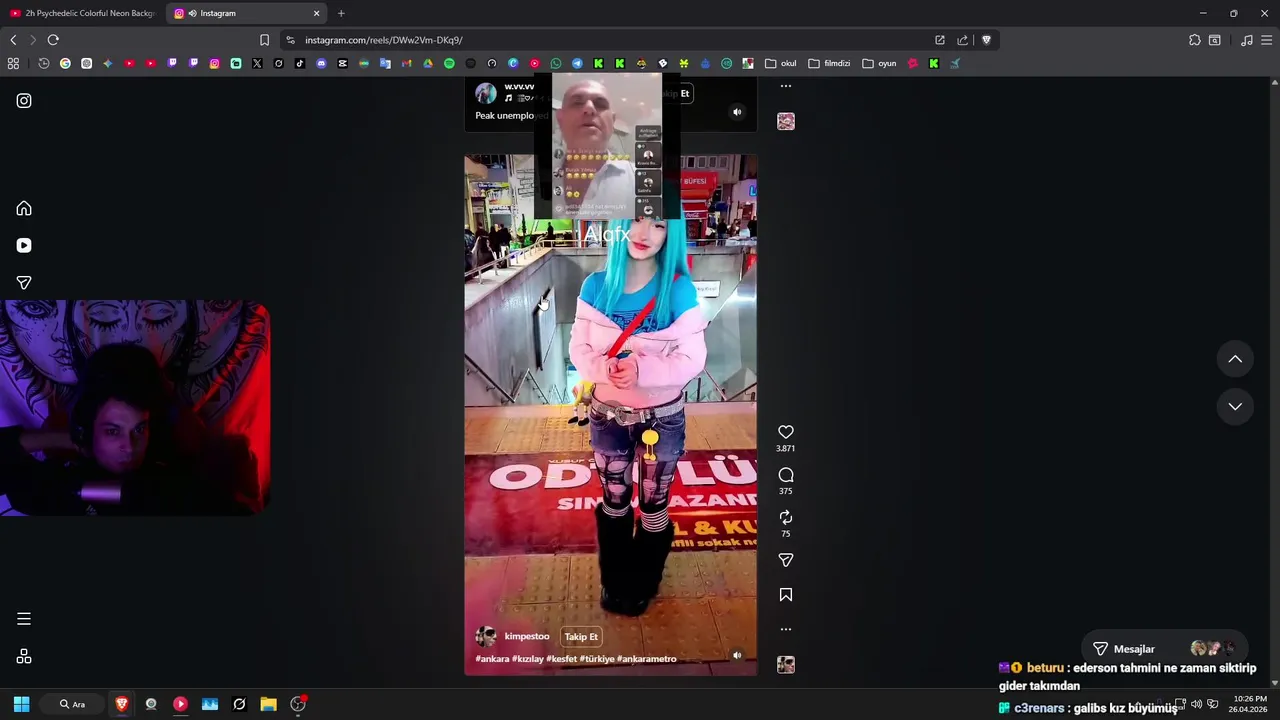Image resolution: width=1280 pixels, height=720 pixels.
Task: Open page in app icon in address bar
Action: [x=940, y=40]
